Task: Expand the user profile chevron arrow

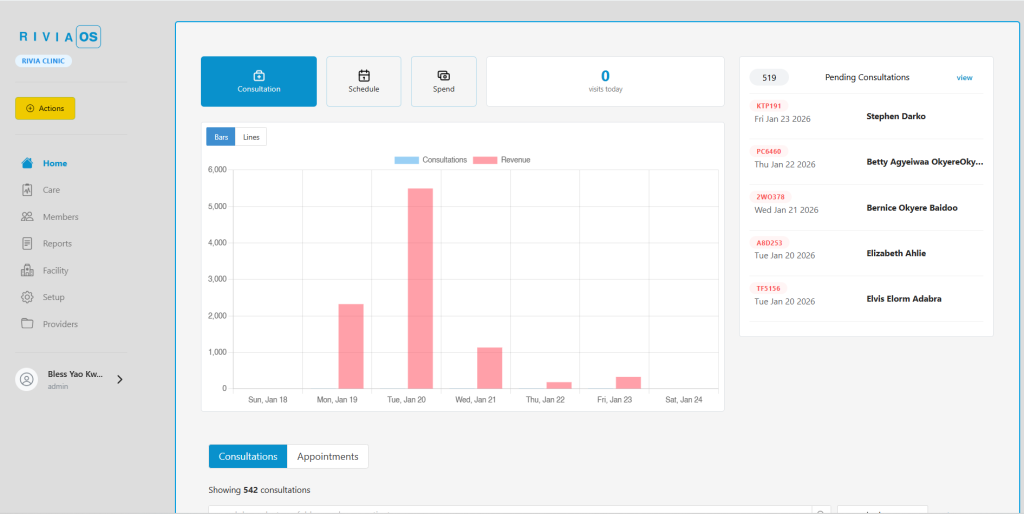Action: [119, 379]
